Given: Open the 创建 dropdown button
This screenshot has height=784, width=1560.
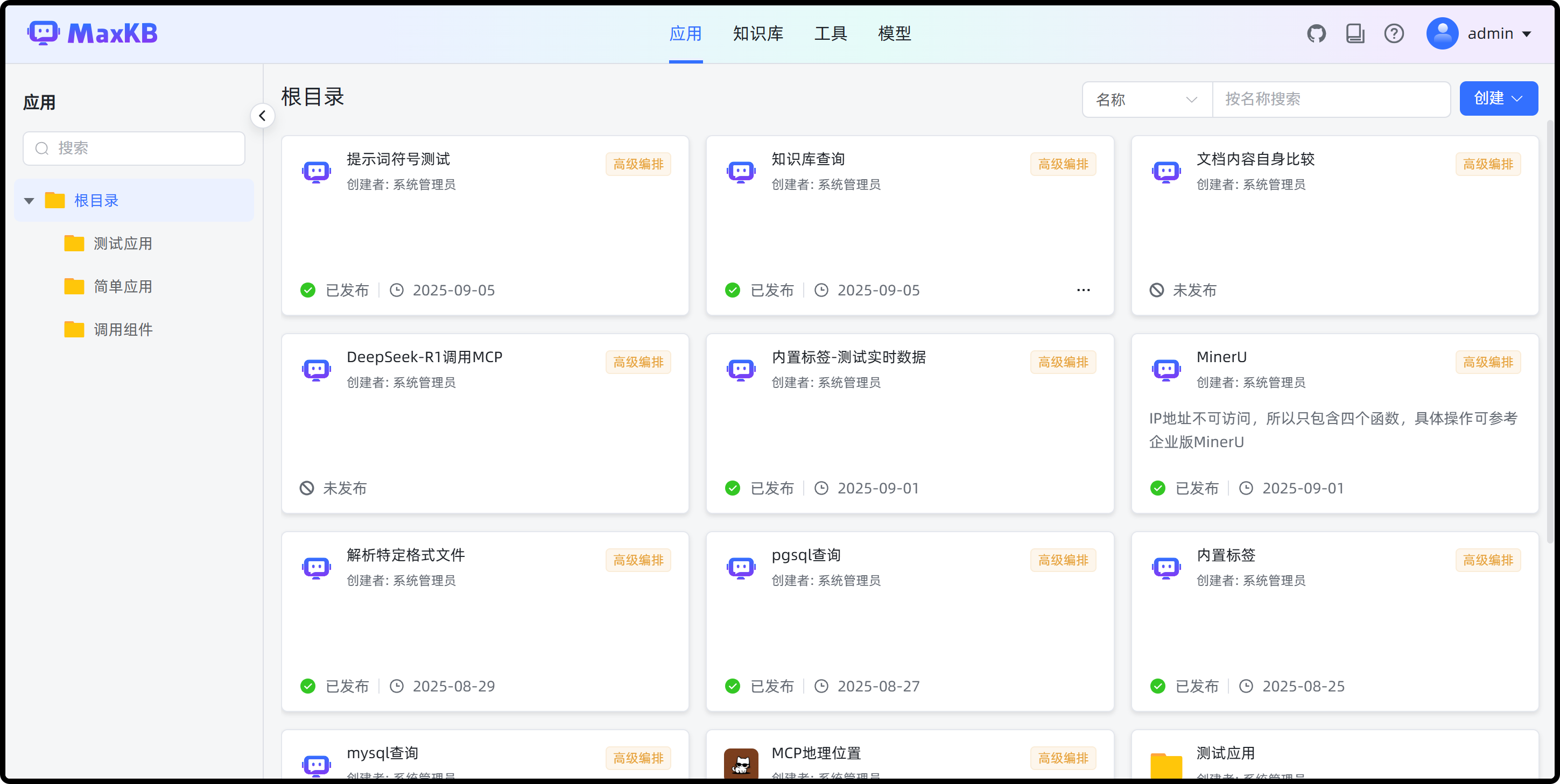Looking at the screenshot, I should point(1498,98).
